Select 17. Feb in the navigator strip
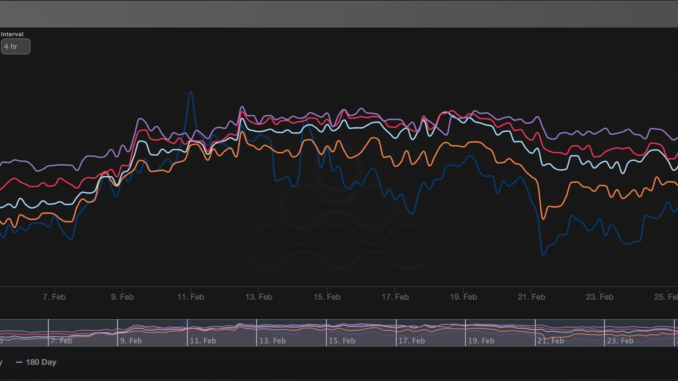 coord(411,341)
